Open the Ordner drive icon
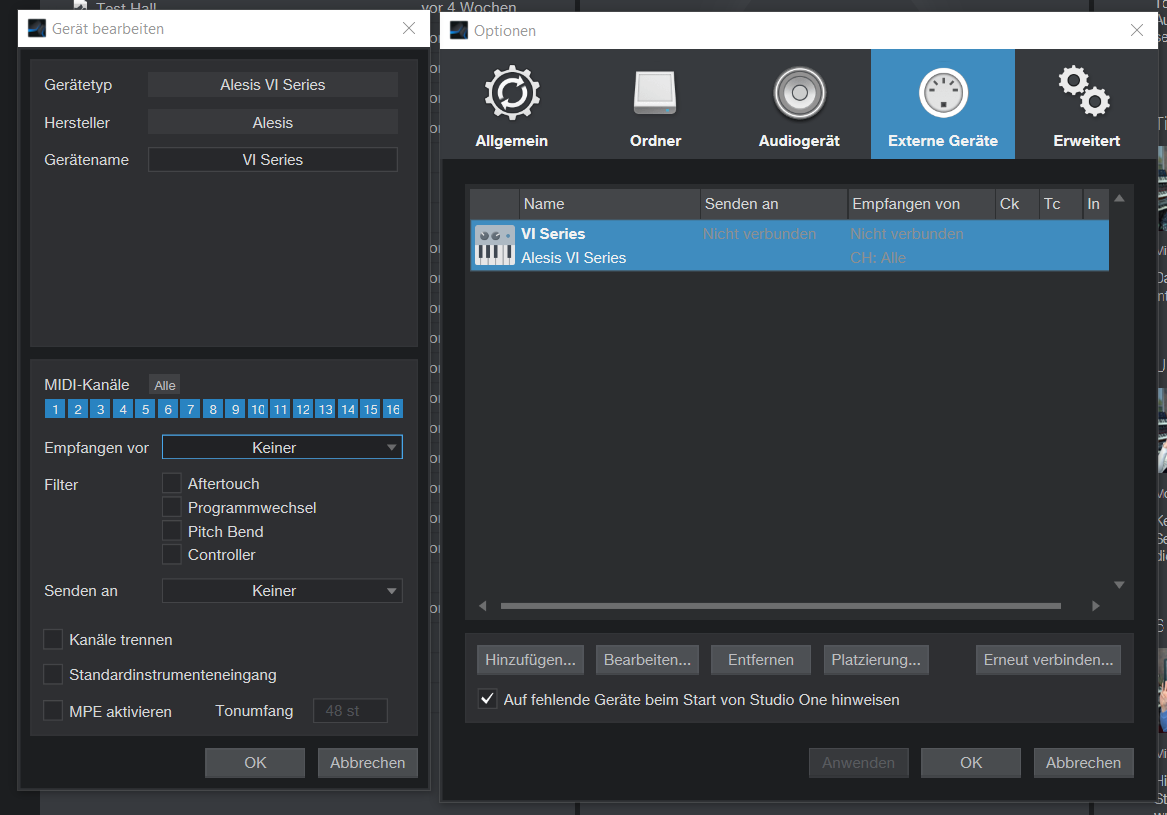Viewport: 1167px width, 815px height. [x=655, y=94]
